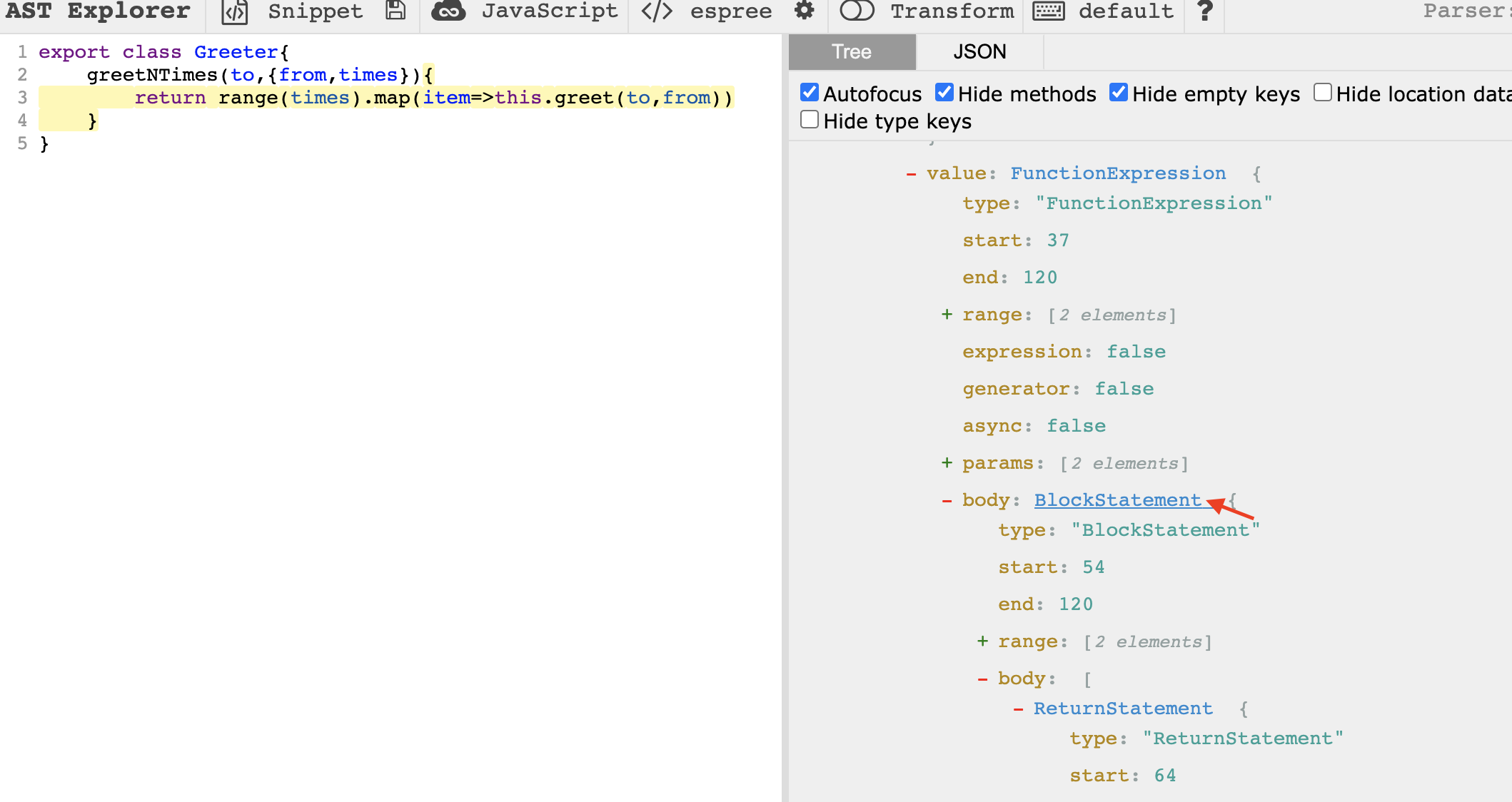
Task: Toggle the Transform switch
Action: [x=857, y=11]
